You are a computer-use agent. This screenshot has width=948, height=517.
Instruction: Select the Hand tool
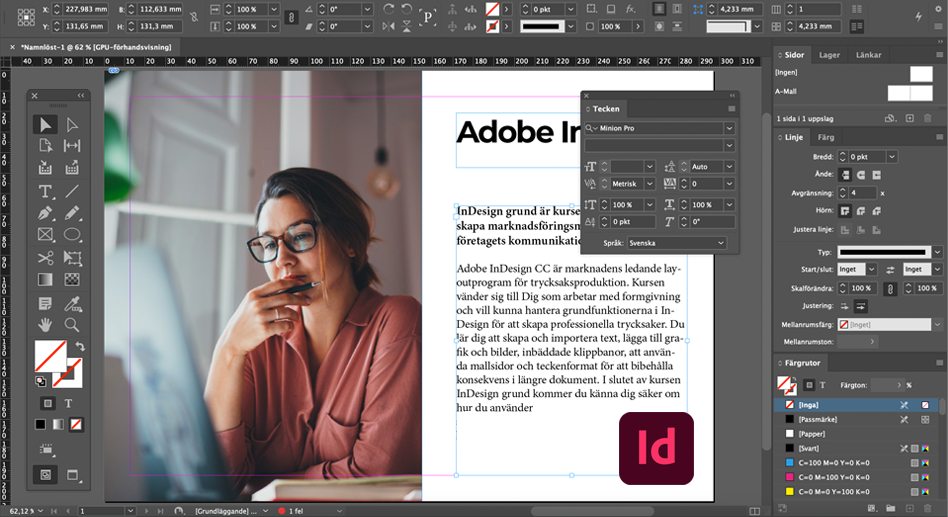pos(45,325)
